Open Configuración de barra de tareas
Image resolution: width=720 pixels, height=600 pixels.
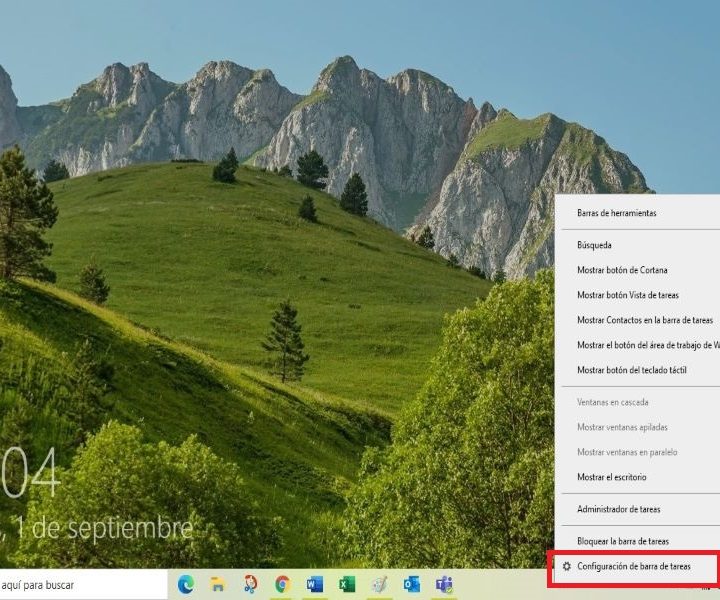(637, 566)
